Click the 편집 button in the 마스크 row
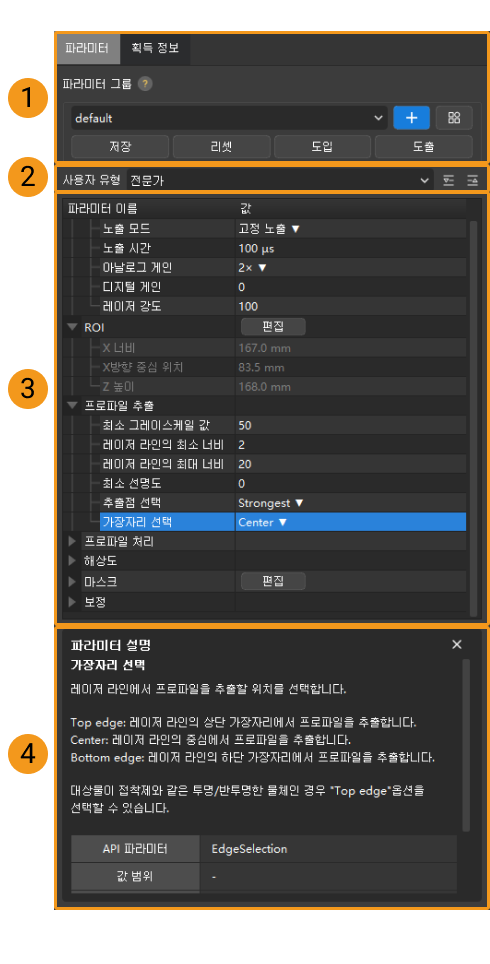Screen dimensions: 490x964 [273, 581]
